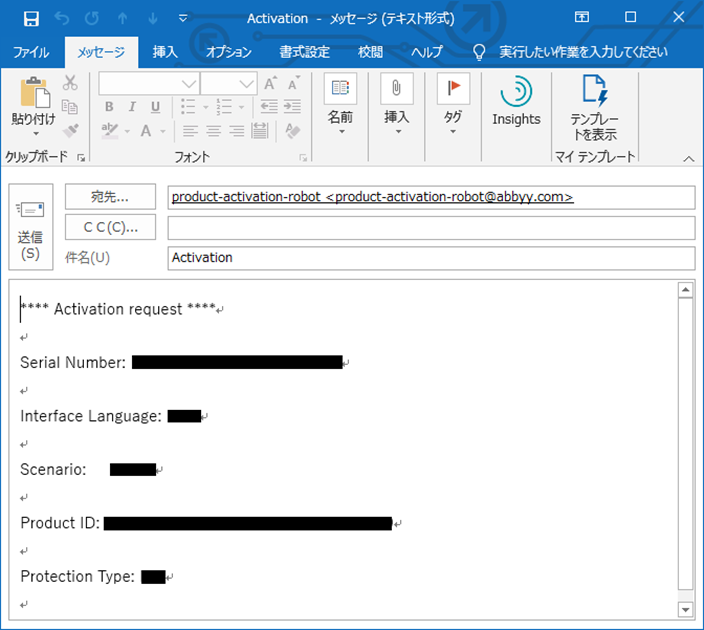704x630 pixels.
Task: Open the font color dropdown arrow
Action: coord(163,132)
